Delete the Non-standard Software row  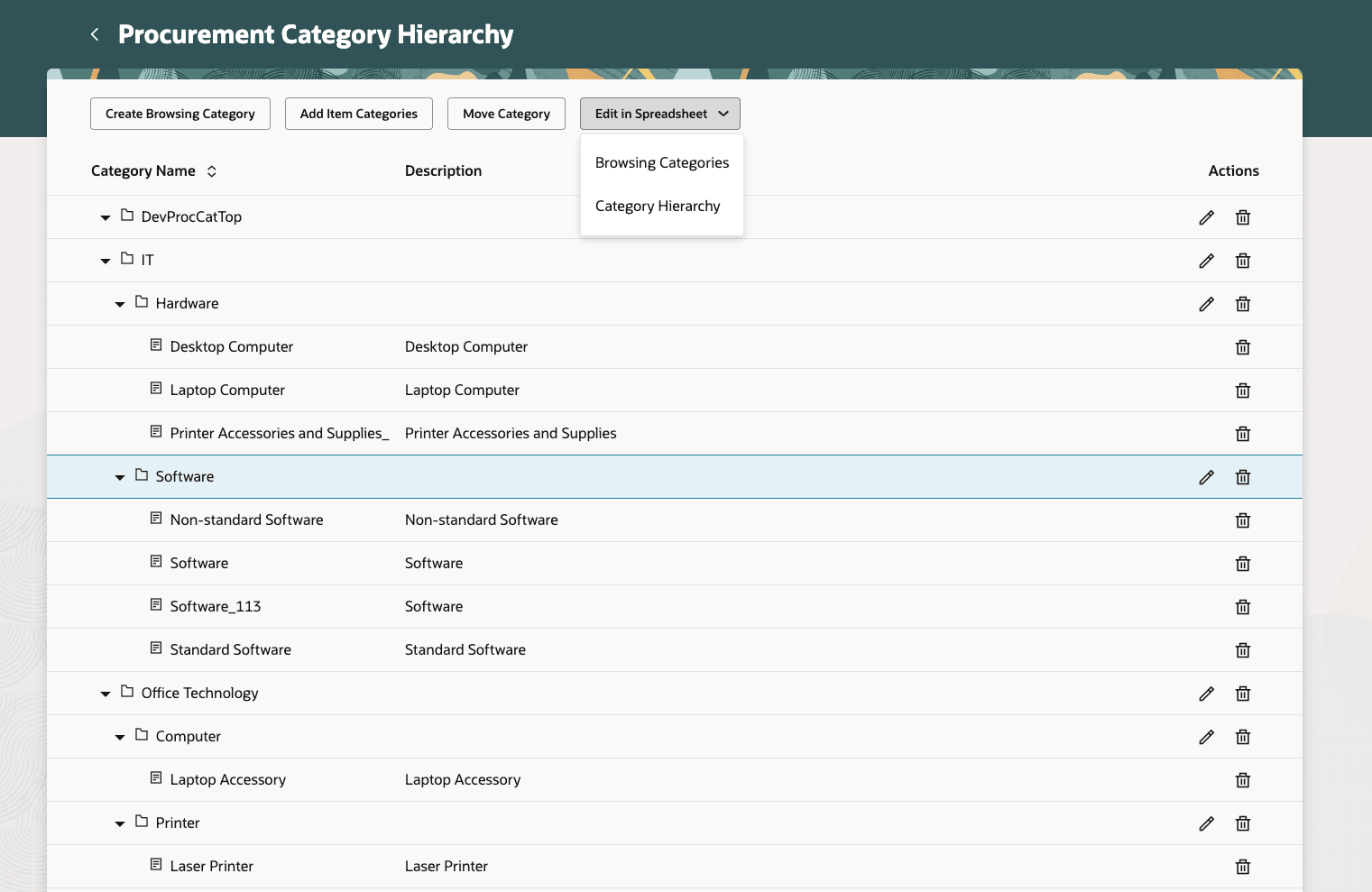pyautogui.click(x=1243, y=520)
